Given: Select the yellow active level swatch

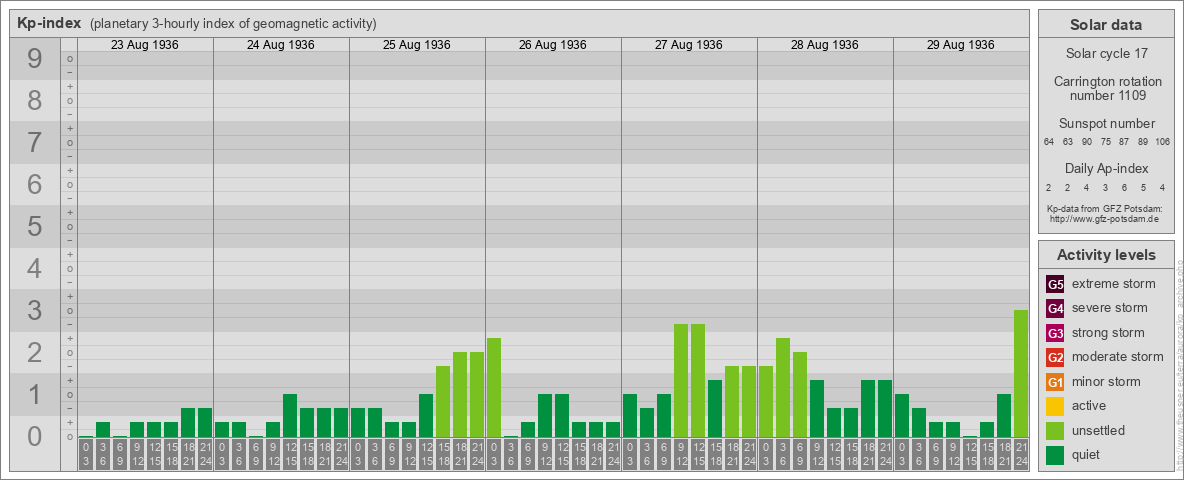Looking at the screenshot, I should (x=1056, y=406).
